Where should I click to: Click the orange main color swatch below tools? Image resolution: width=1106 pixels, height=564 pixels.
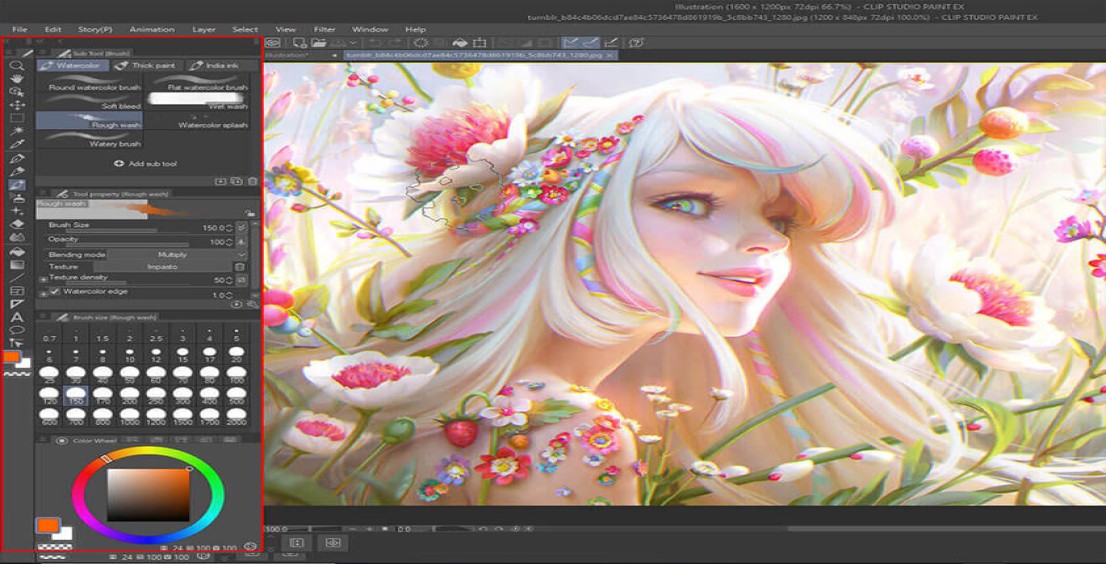11,357
